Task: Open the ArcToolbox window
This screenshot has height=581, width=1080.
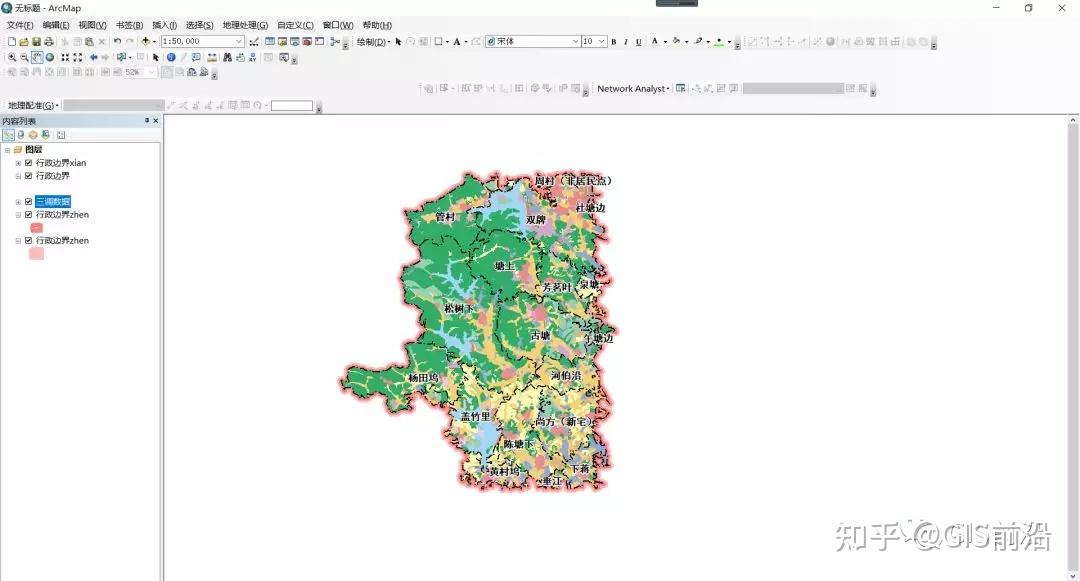Action: (307, 41)
